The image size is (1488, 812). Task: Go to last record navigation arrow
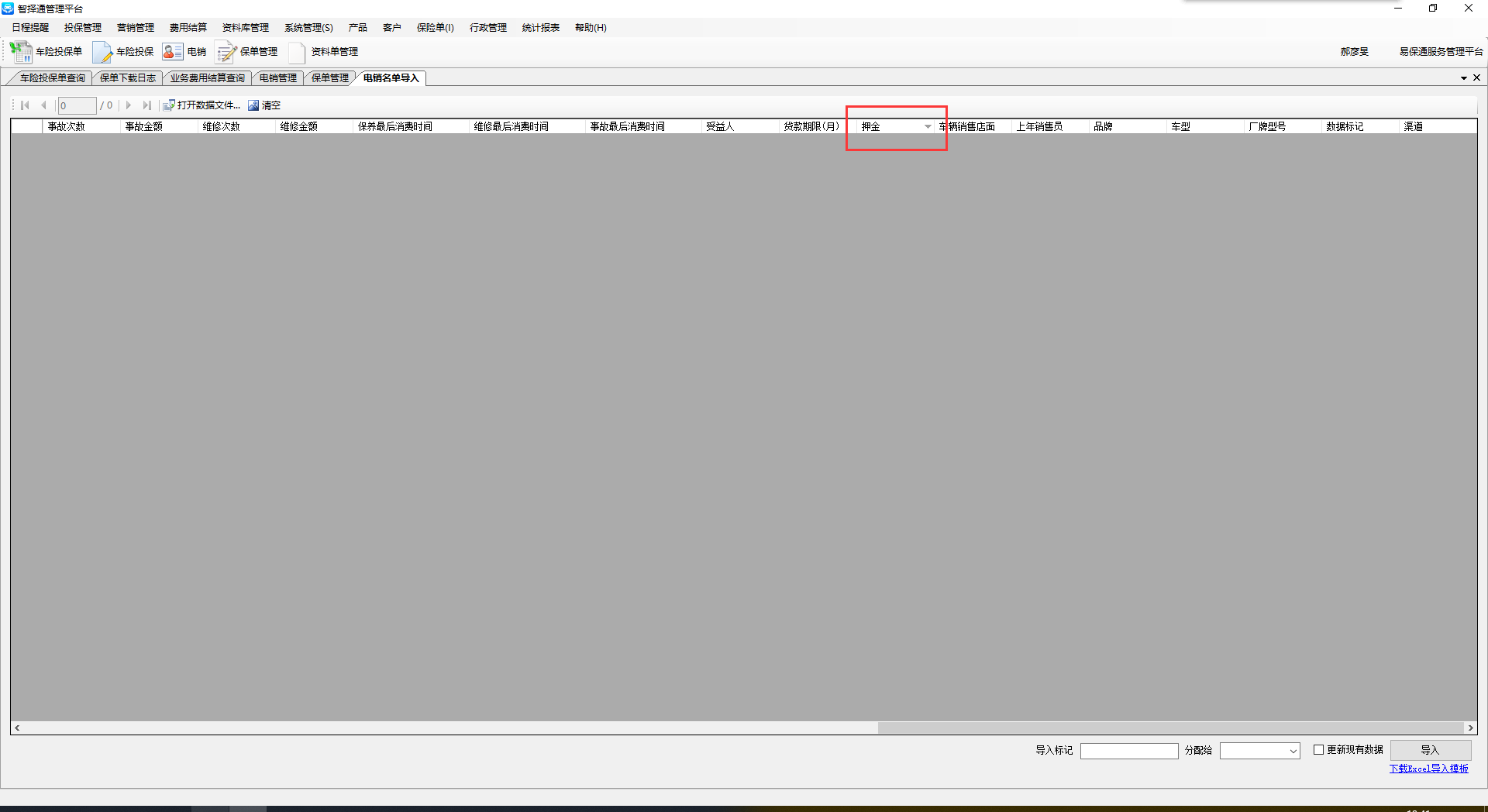tap(146, 105)
